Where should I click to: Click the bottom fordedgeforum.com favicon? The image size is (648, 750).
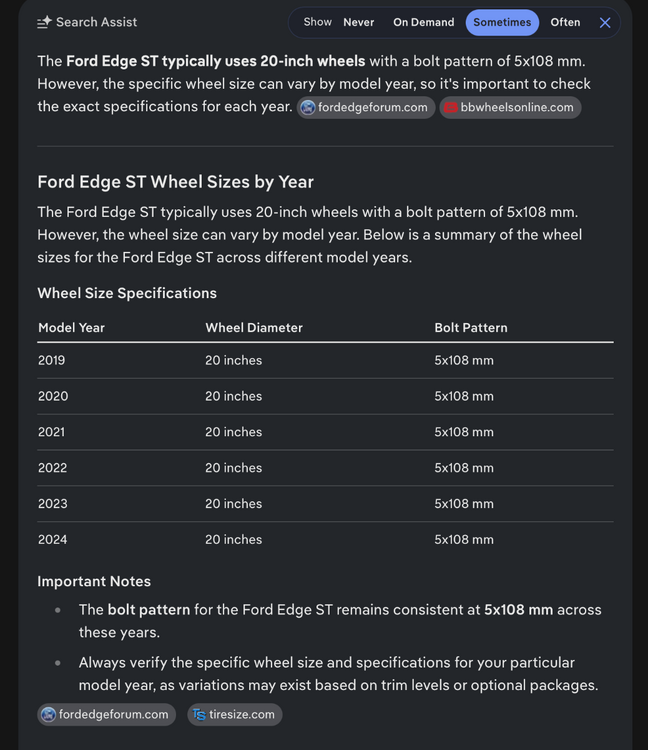48,715
